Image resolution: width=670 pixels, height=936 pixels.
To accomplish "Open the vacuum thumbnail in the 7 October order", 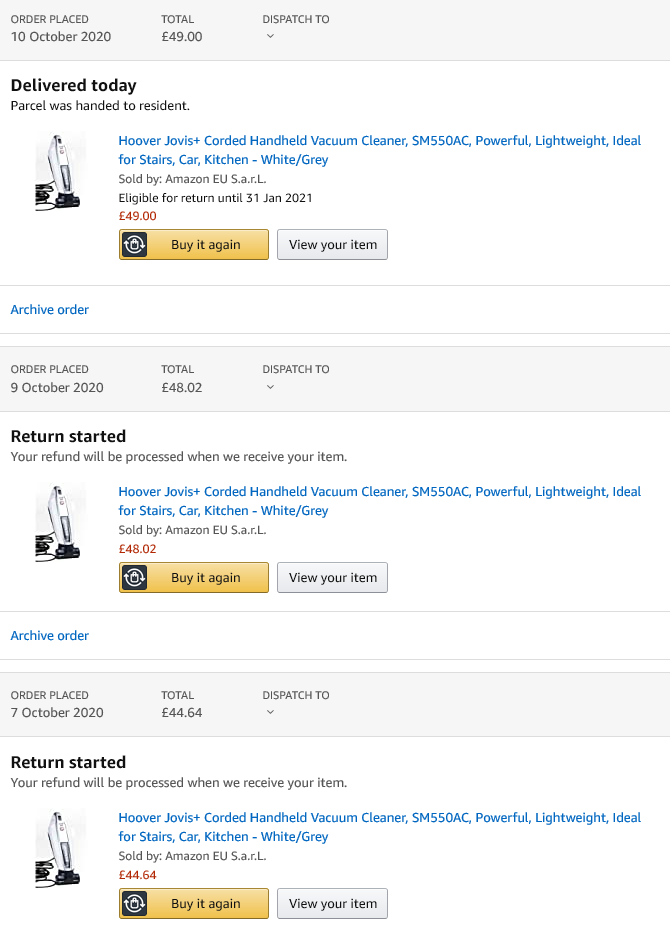I will [60, 849].
